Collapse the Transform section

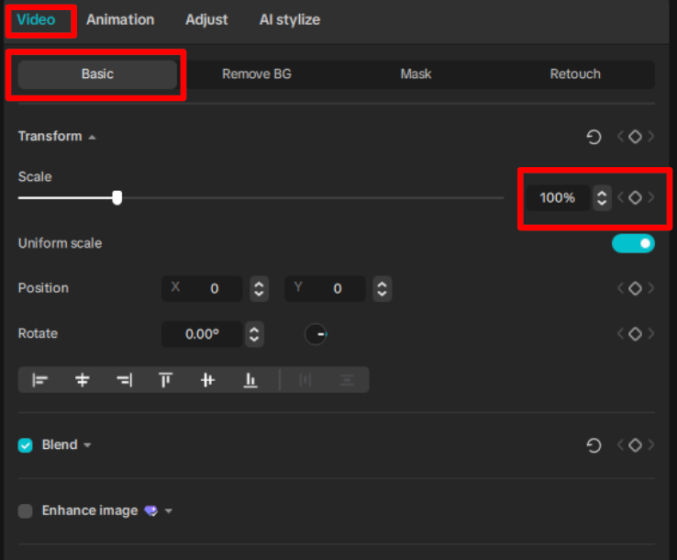point(92,137)
